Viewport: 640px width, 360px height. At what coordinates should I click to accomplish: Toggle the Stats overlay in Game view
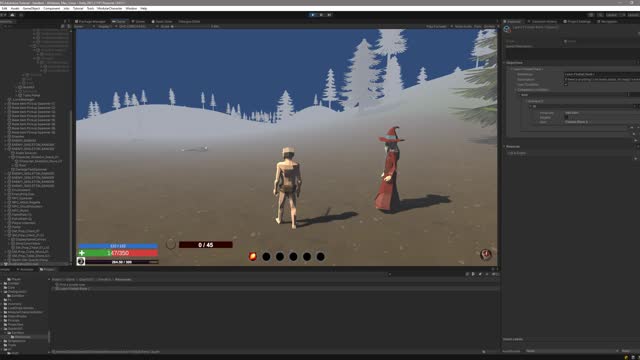pos(477,26)
